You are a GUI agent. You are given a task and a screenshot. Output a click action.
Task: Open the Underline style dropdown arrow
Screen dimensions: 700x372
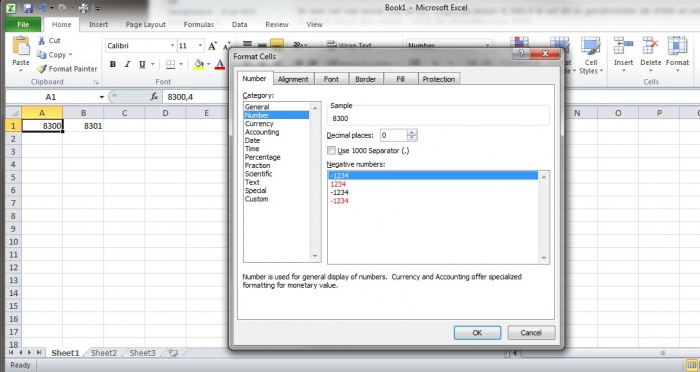(152, 64)
